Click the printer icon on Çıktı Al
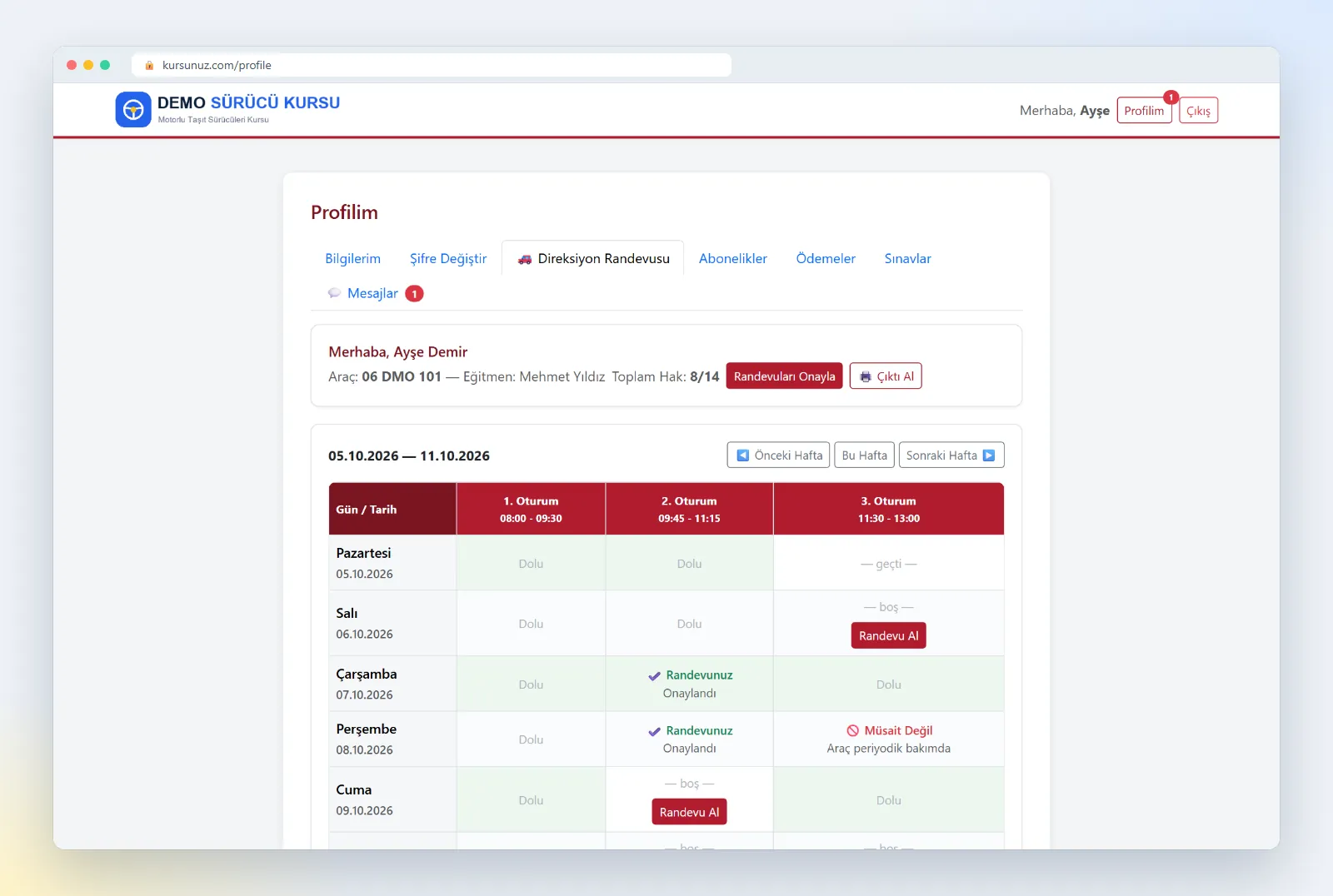 pyautogui.click(x=866, y=376)
